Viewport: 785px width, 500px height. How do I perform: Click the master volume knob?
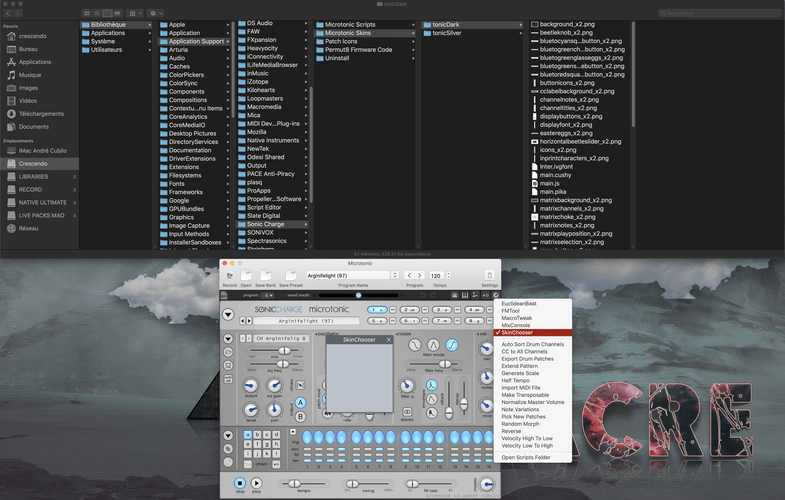(486, 483)
